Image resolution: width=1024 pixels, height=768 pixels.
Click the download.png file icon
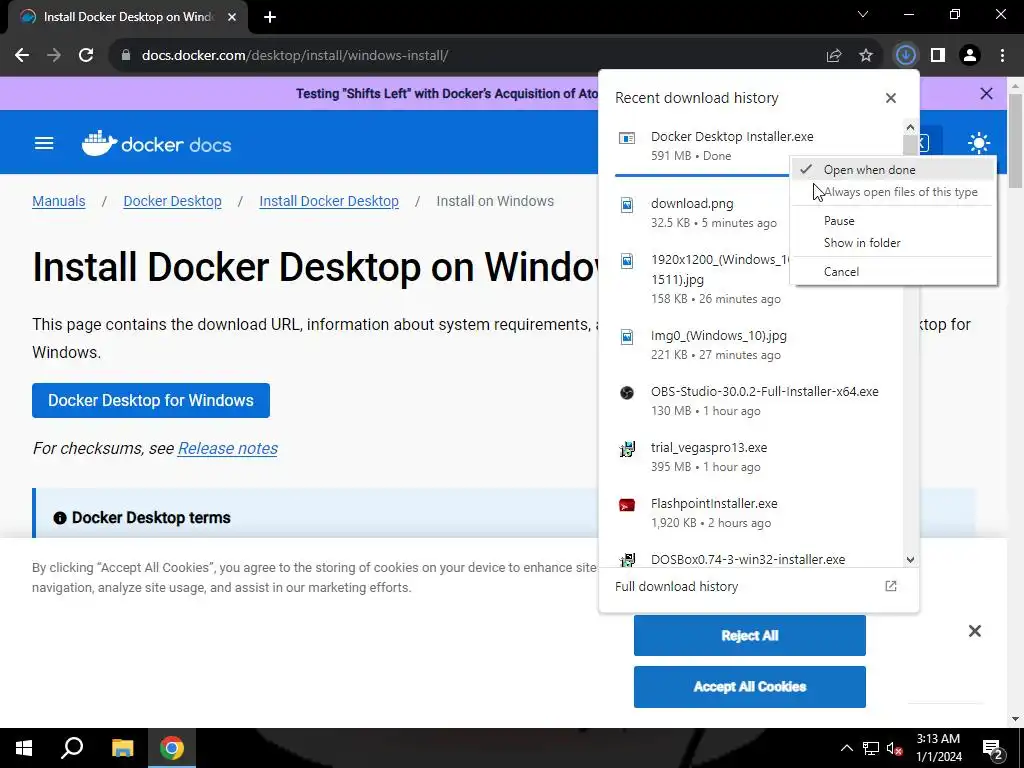pos(627,205)
